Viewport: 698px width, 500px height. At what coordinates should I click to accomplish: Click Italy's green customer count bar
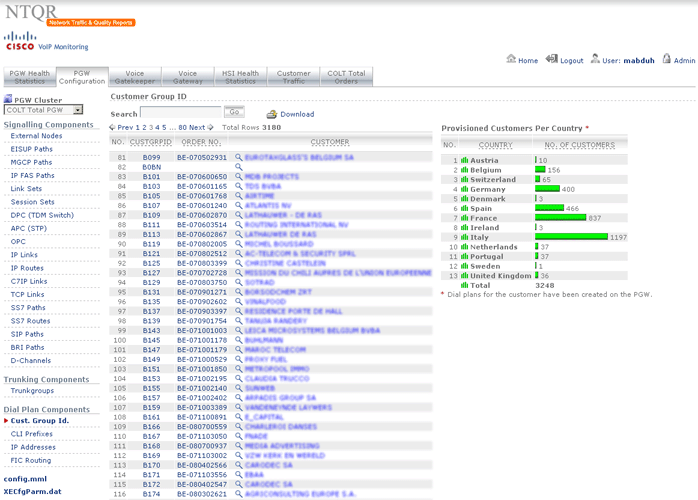pyautogui.click(x=571, y=237)
